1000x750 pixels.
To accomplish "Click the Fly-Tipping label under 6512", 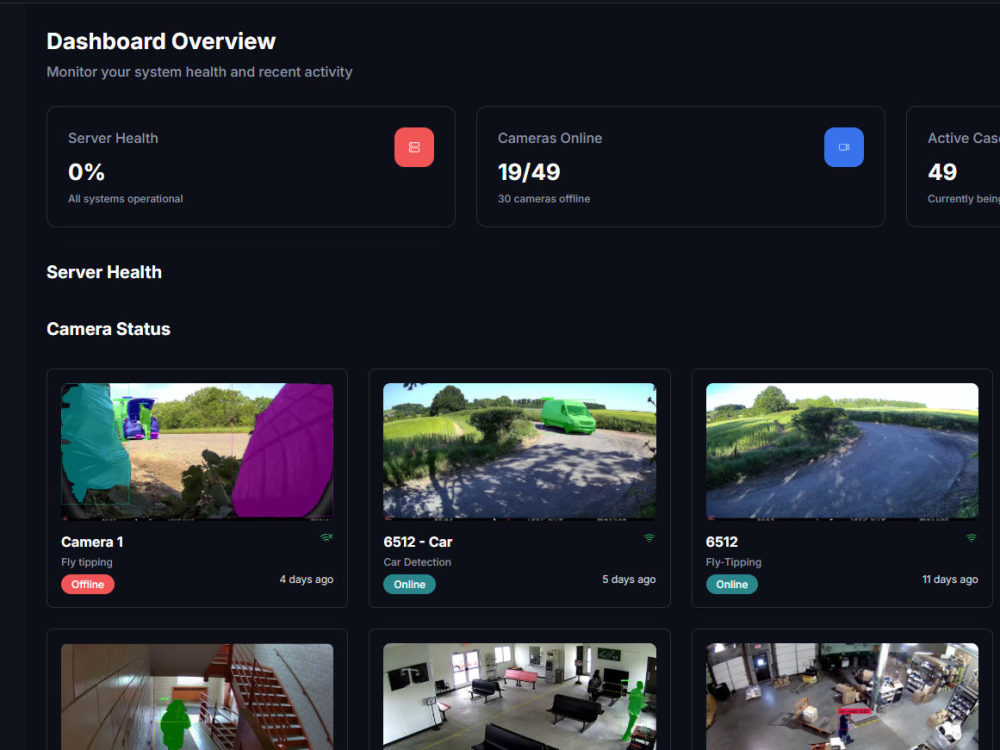I will click(x=733, y=562).
